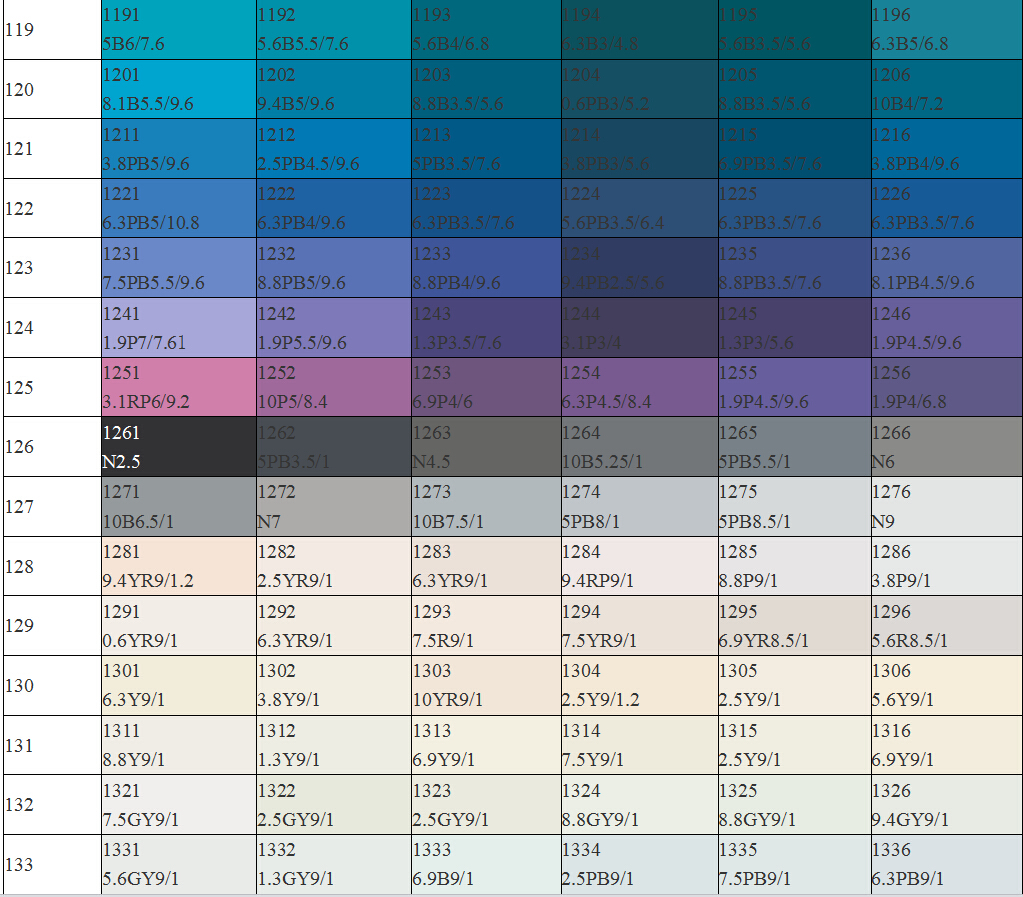Click swatch 1226 6.3PB3.5/7.6

coord(947,209)
